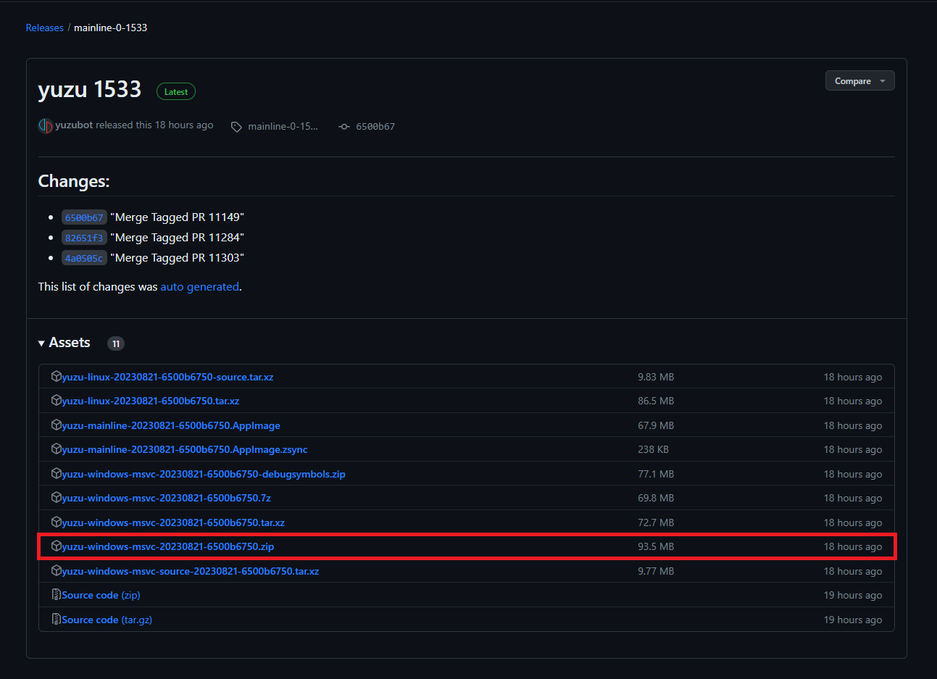This screenshot has width=937, height=679.
Task: Click the yuzubot avatar icon
Action: tap(45, 126)
